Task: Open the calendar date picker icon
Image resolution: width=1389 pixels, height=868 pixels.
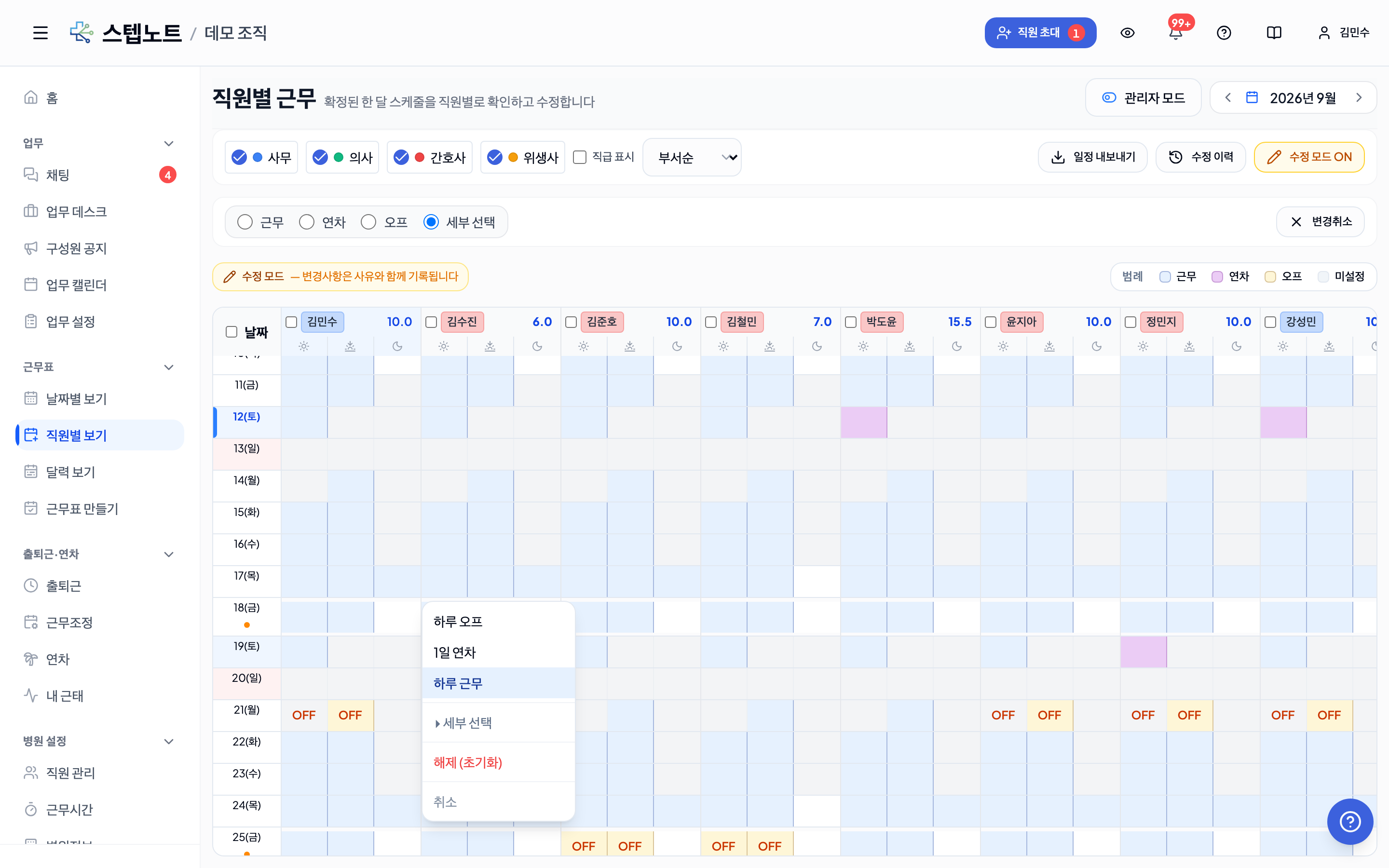Action: pos(1252,97)
